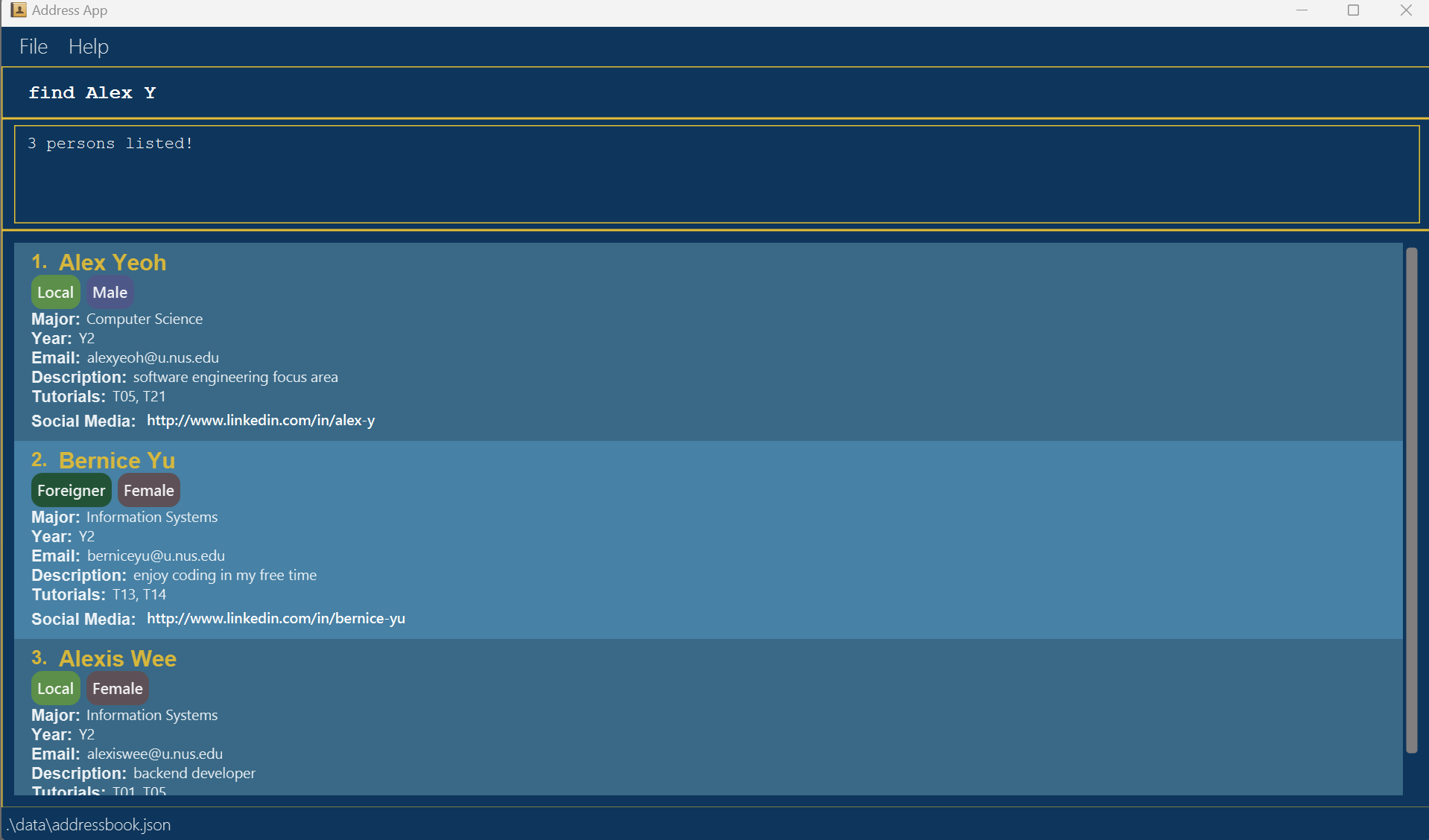Select Bernice Yu's contact name

(x=117, y=461)
